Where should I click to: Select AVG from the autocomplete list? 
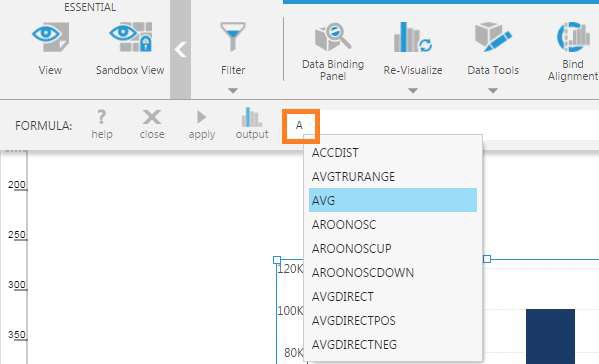[x=393, y=200]
